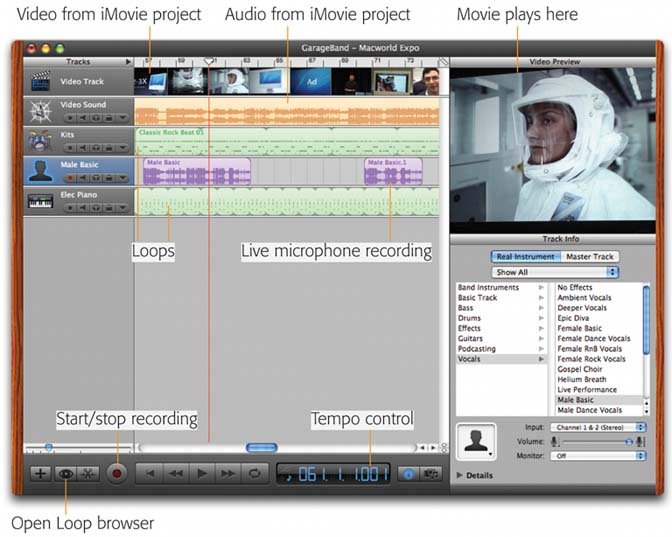Screen dimensions: 672x537
Task: Click the Track Info recording volume slider
Action: 596,441
